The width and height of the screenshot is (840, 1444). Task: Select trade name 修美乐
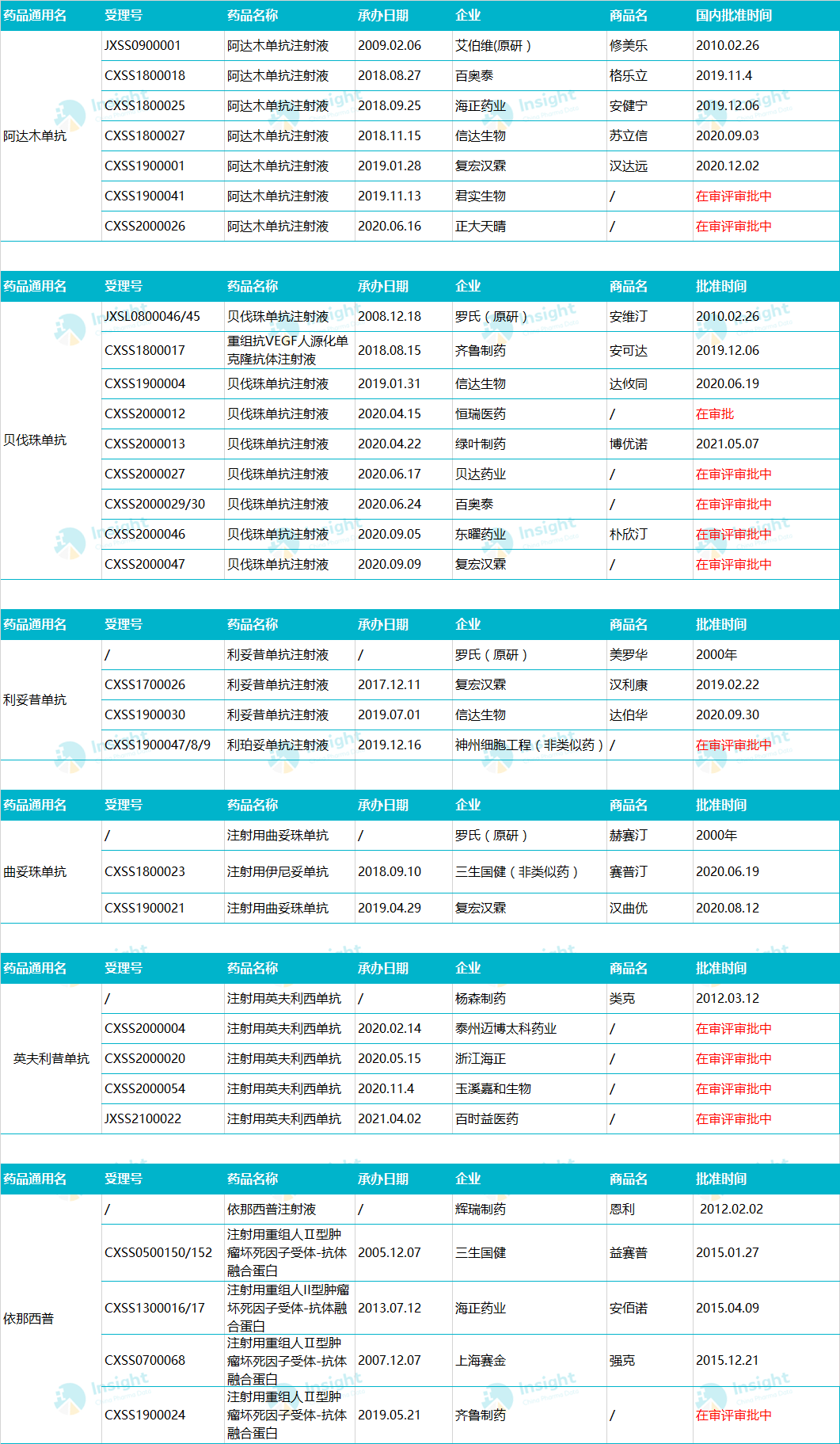(629, 46)
